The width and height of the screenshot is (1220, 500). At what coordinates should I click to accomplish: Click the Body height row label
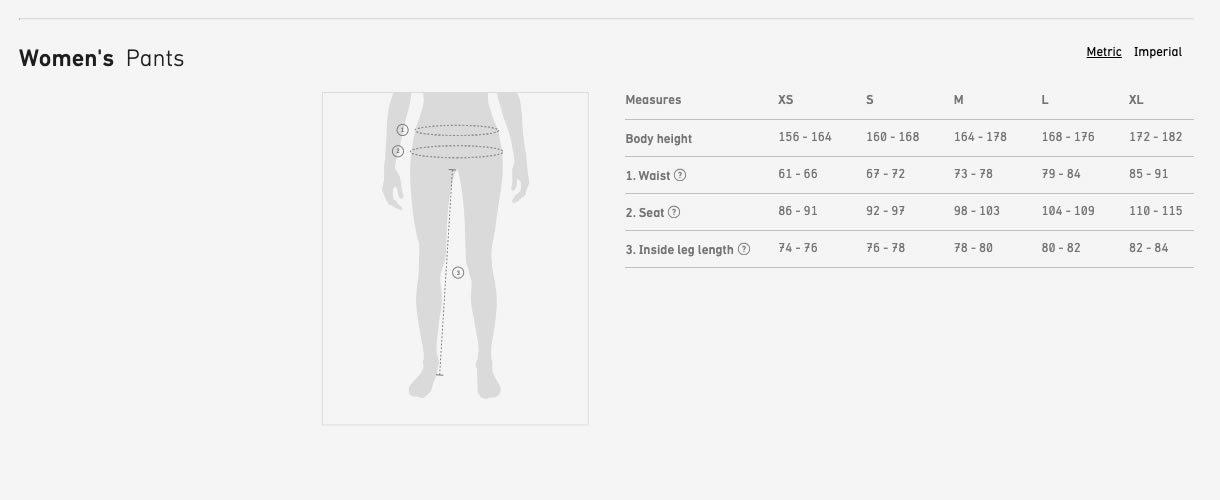tap(658, 138)
